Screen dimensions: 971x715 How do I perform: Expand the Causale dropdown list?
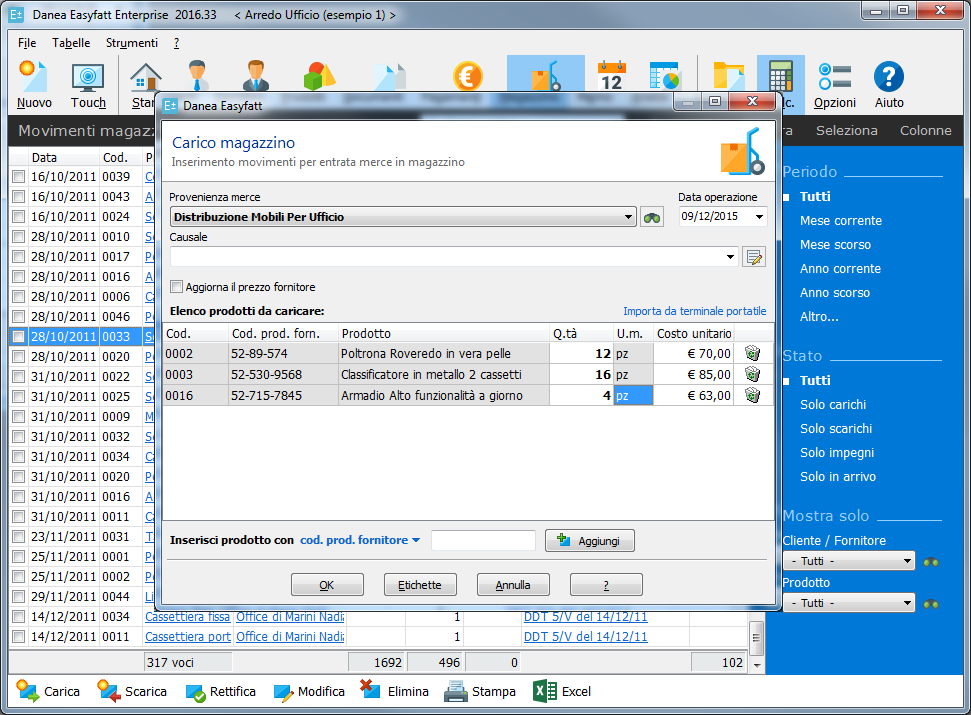pos(732,258)
